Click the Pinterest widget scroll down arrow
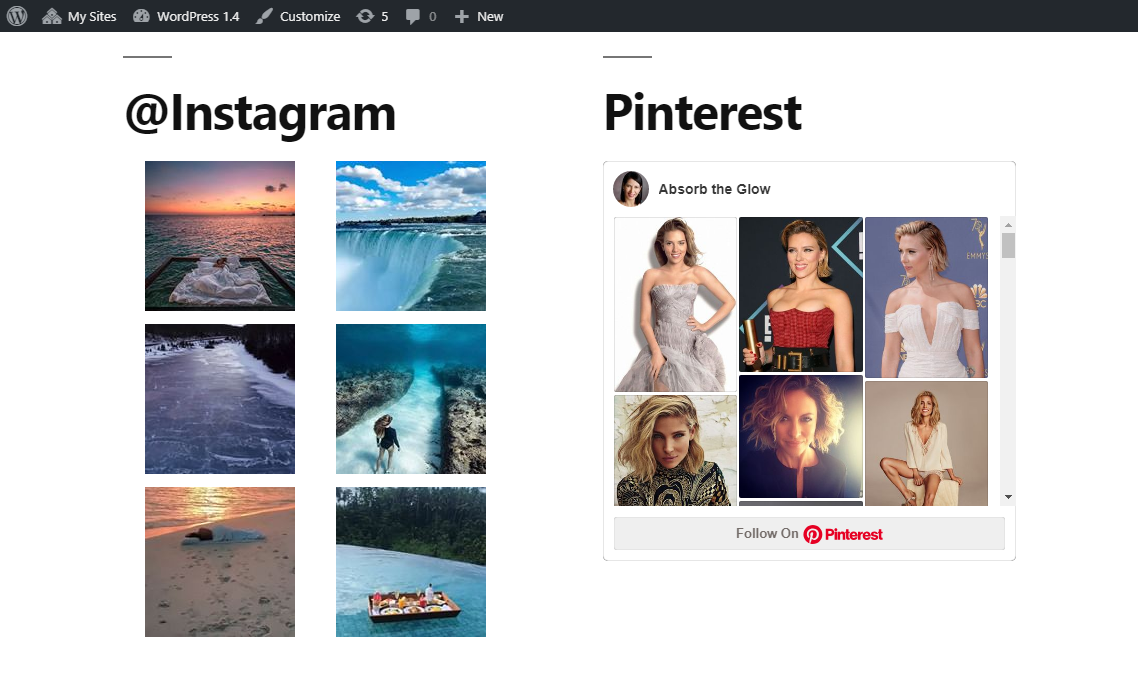Viewport: 1138px width, 699px height. click(1008, 497)
